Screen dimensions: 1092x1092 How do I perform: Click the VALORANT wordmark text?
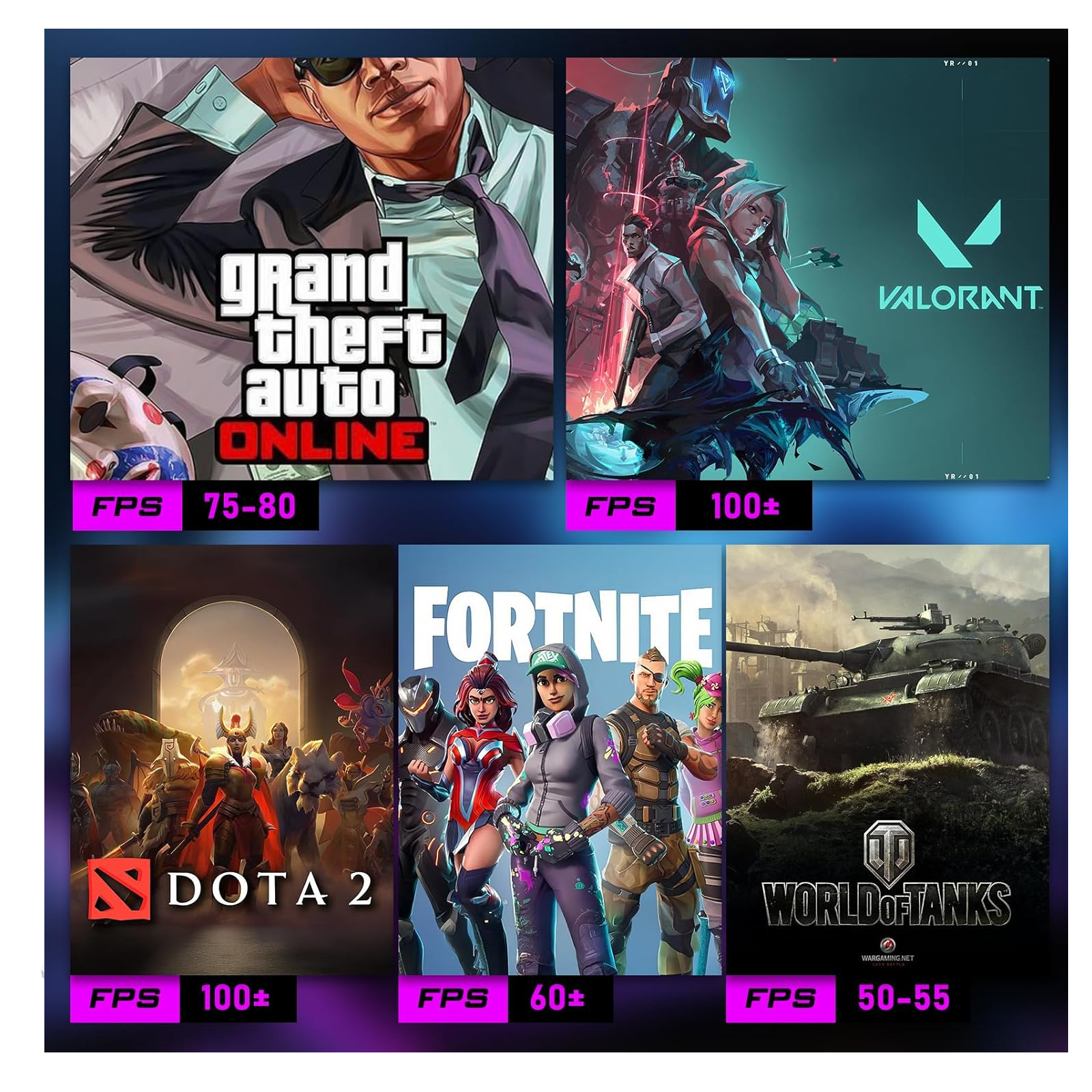pyautogui.click(x=960, y=298)
